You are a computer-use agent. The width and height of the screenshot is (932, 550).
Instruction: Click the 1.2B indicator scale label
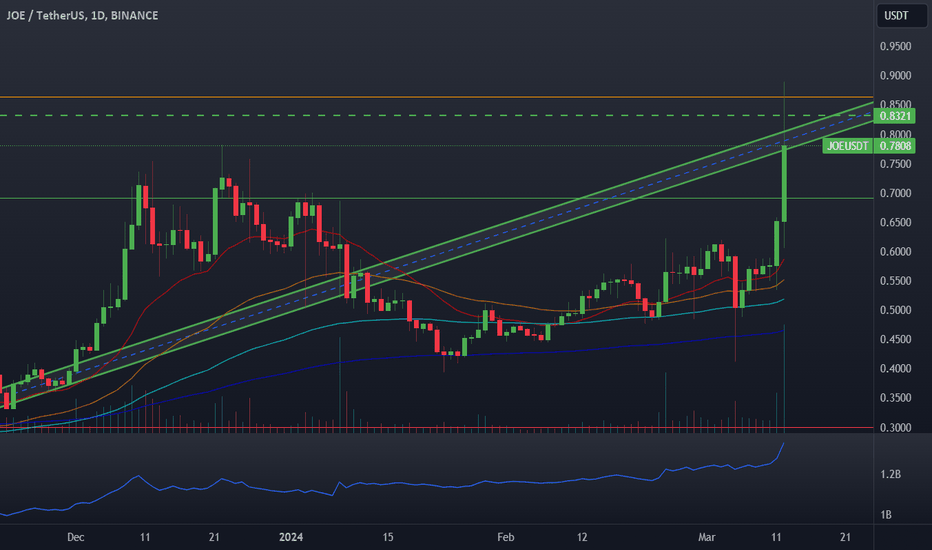click(x=890, y=474)
